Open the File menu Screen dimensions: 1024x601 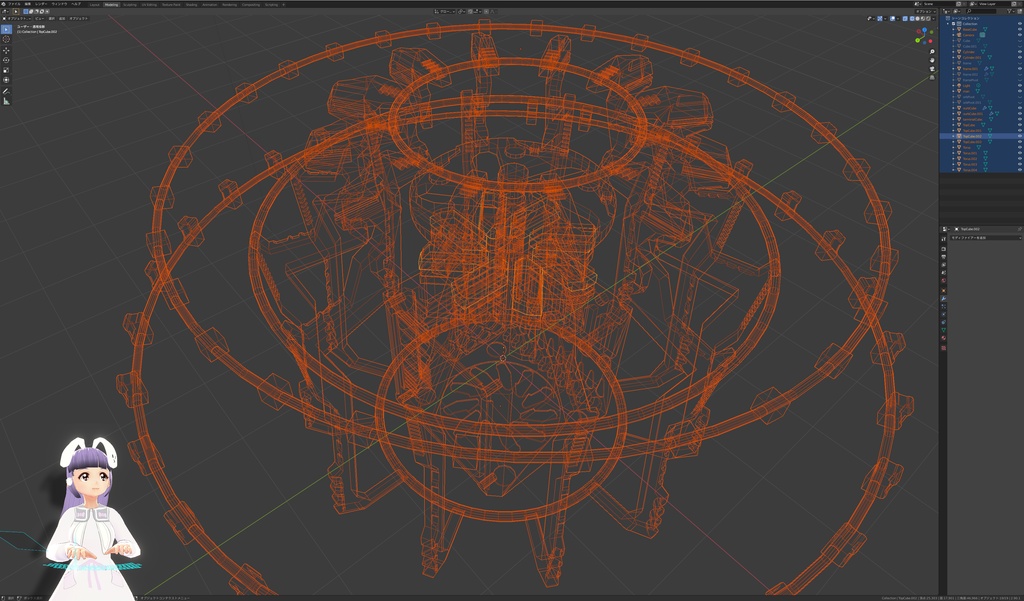[x=14, y=4]
